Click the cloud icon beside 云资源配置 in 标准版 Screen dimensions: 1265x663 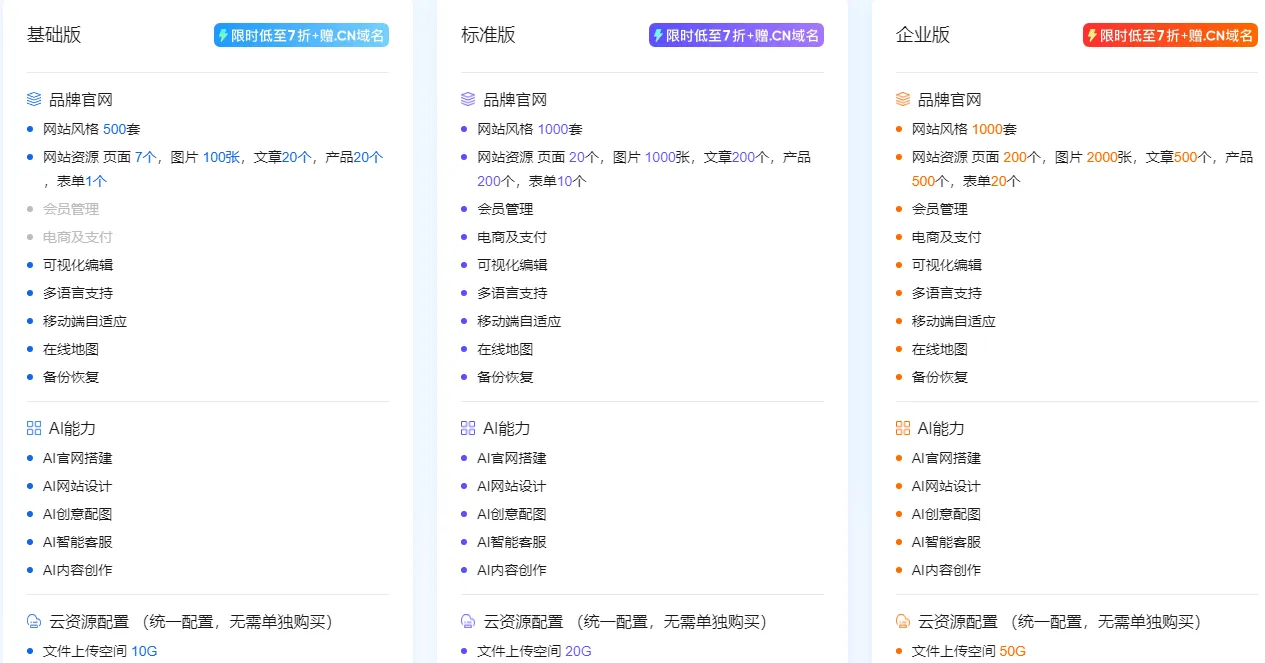467,621
